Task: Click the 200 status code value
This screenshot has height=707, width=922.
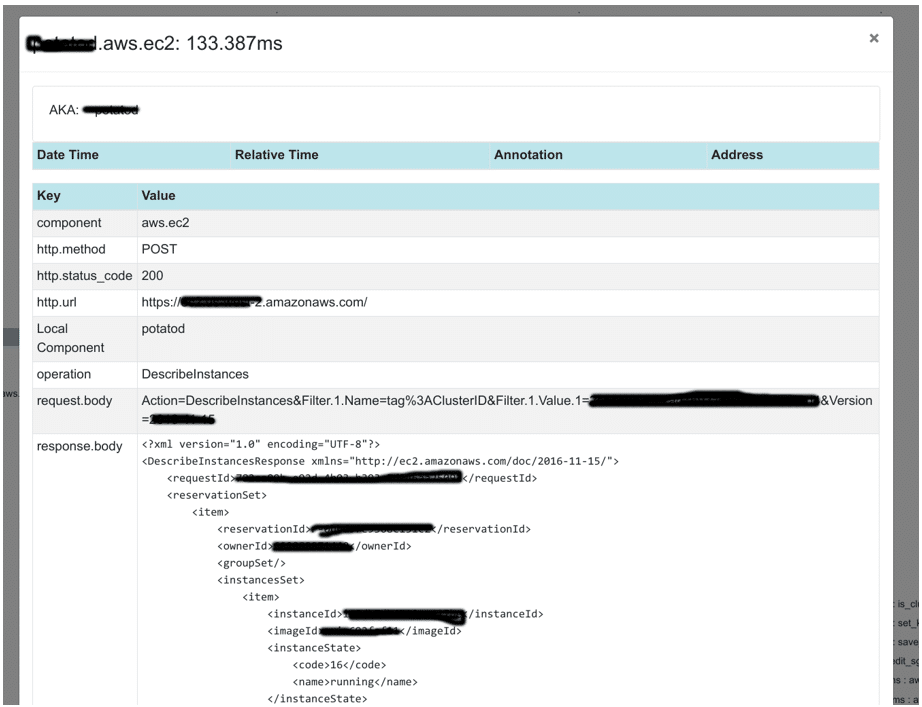Action: 152,276
